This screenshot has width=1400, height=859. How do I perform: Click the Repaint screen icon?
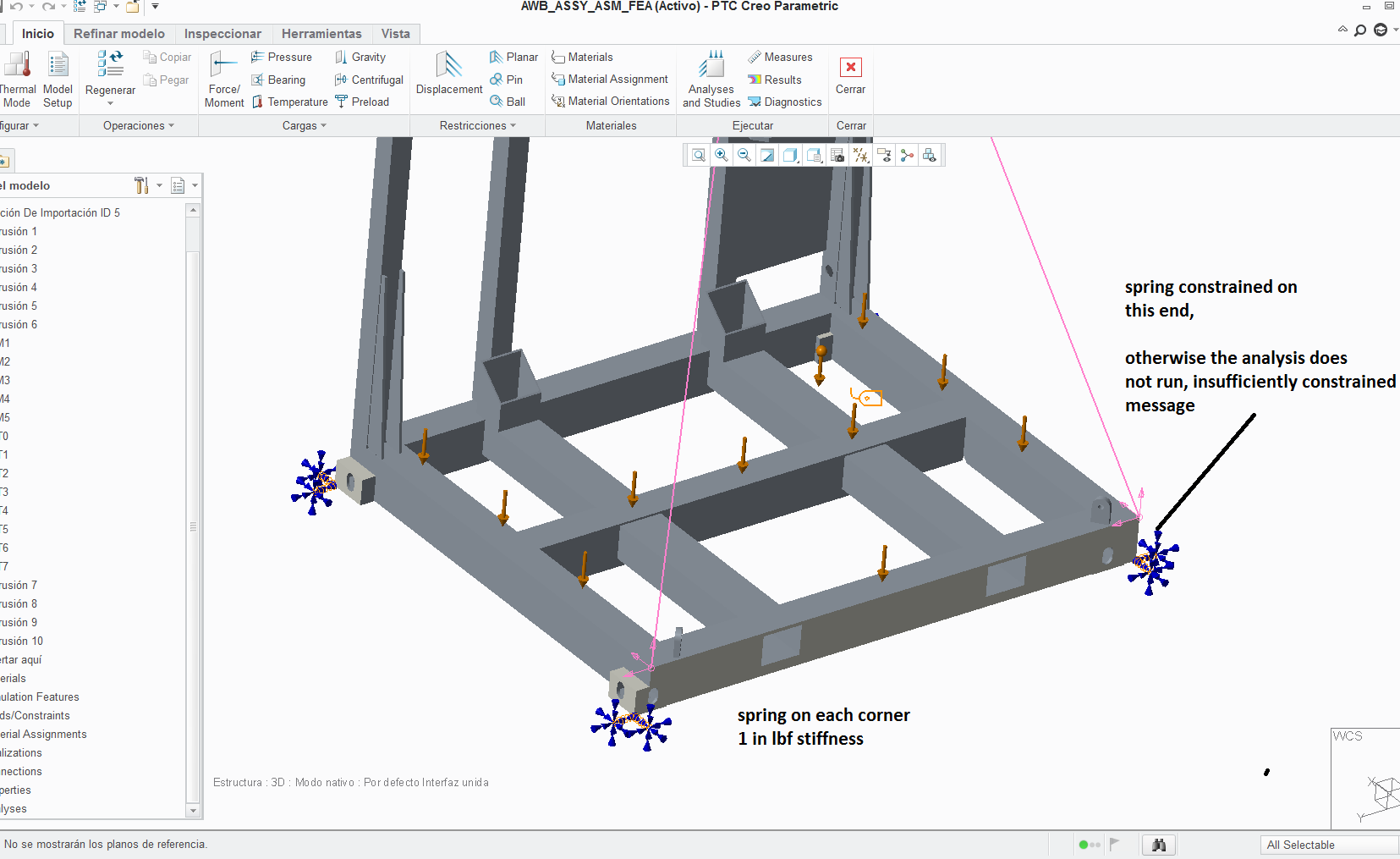(767, 155)
